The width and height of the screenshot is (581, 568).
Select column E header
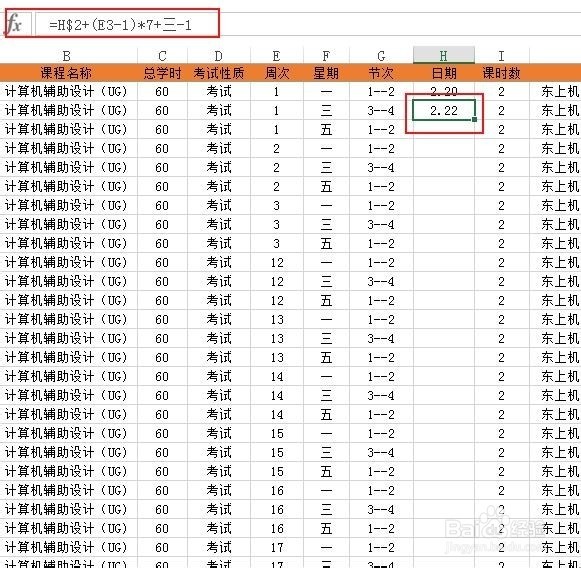(276, 56)
